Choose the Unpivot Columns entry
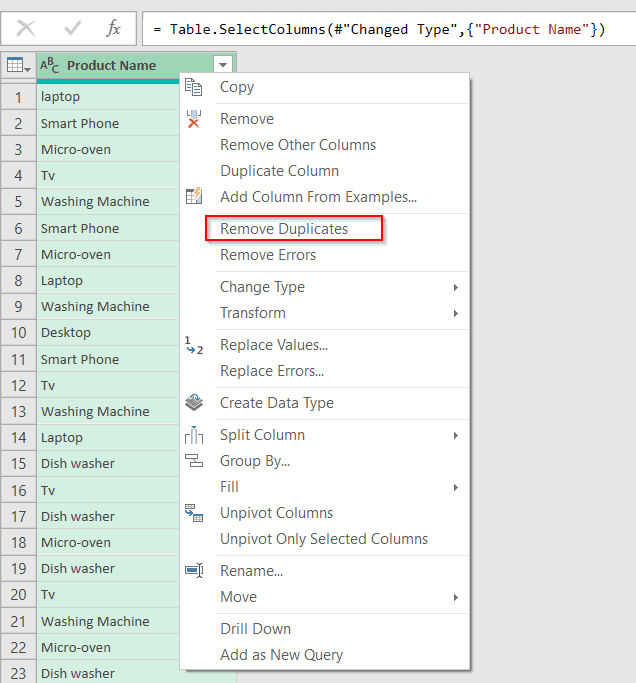The width and height of the screenshot is (636, 683). (x=276, y=513)
